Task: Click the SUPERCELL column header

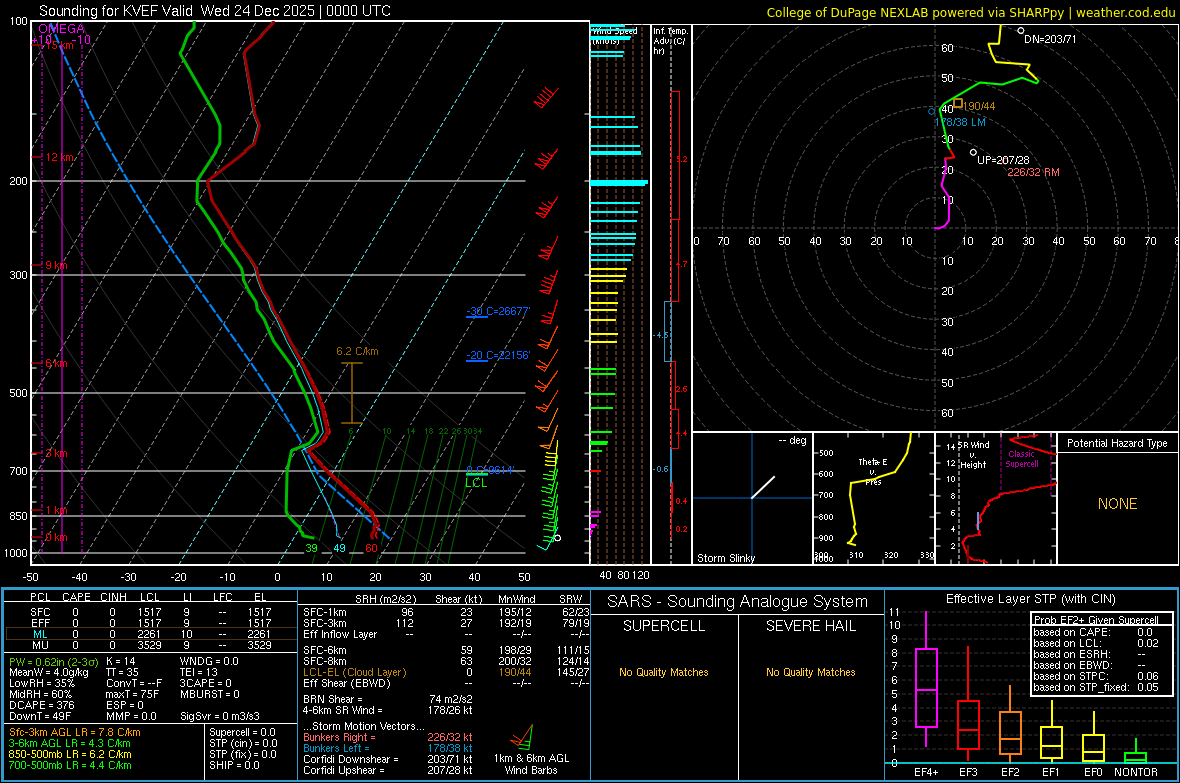Action: coord(664,626)
